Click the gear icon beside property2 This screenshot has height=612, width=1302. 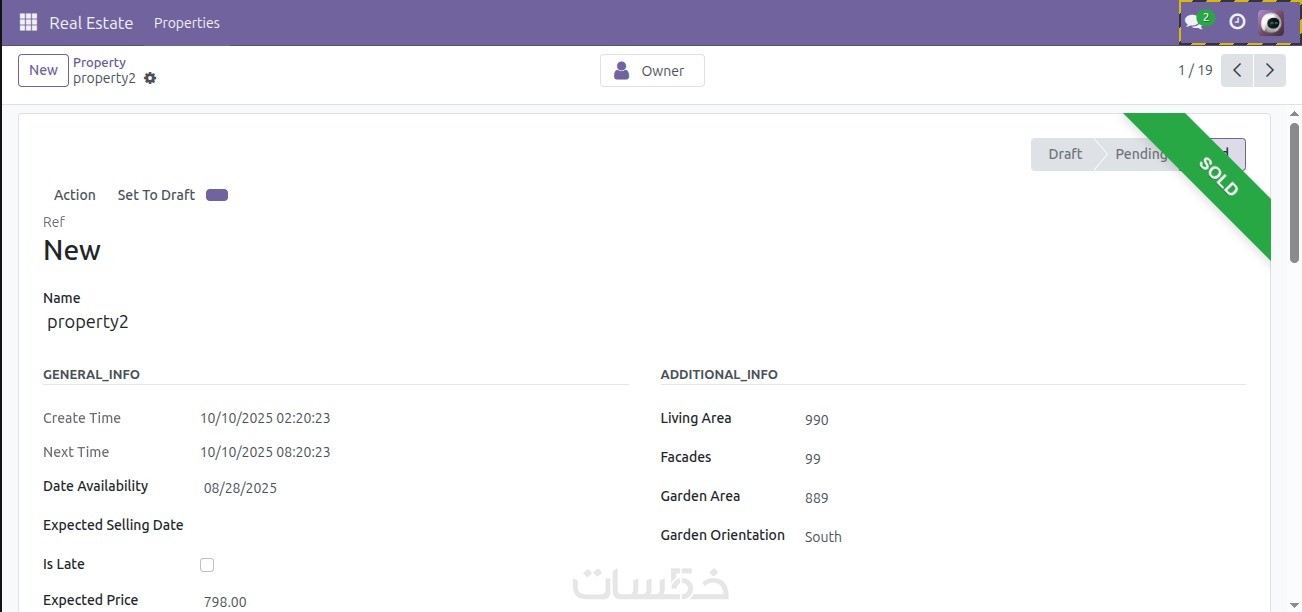(150, 78)
